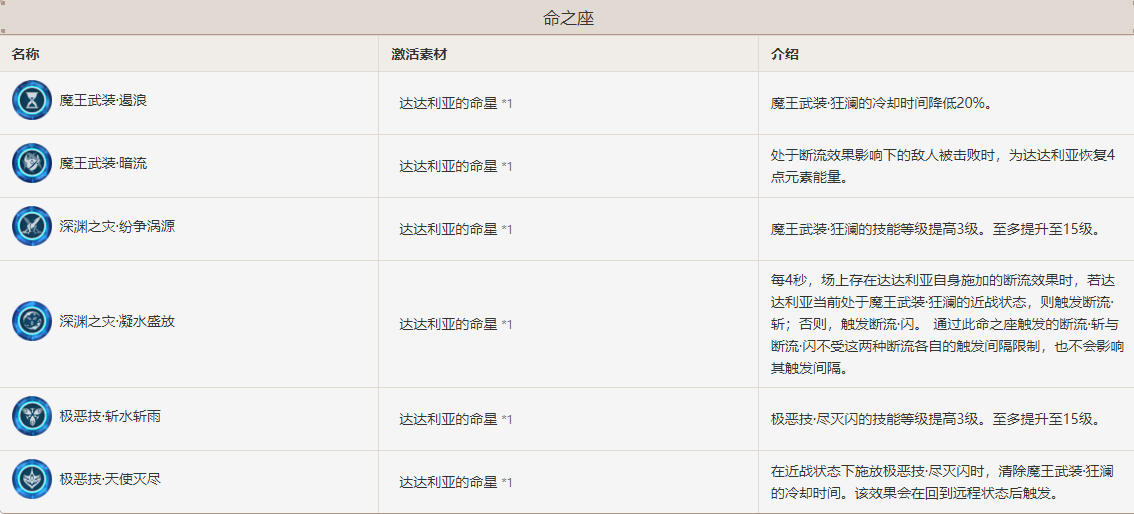Open 达达利亚的命星 link in 凝水盛放 row
Image resolution: width=1134 pixels, height=514 pixels.
[x=448, y=325]
